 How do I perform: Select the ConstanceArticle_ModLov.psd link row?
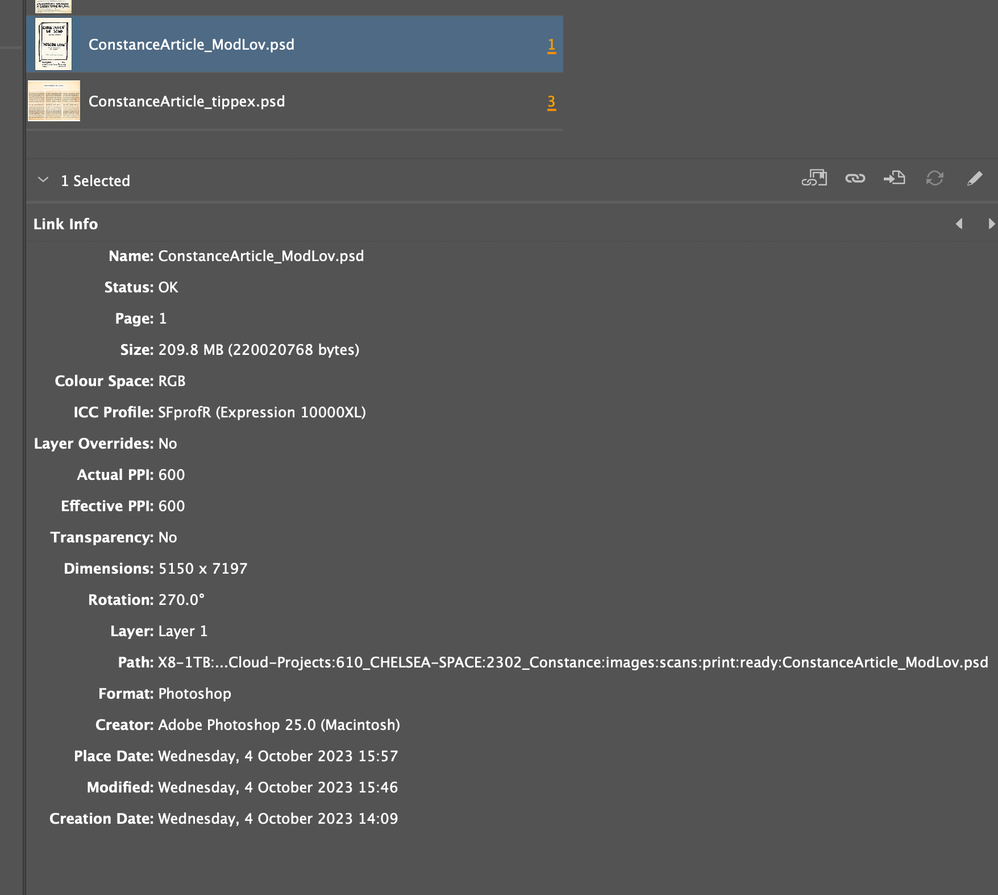point(300,45)
